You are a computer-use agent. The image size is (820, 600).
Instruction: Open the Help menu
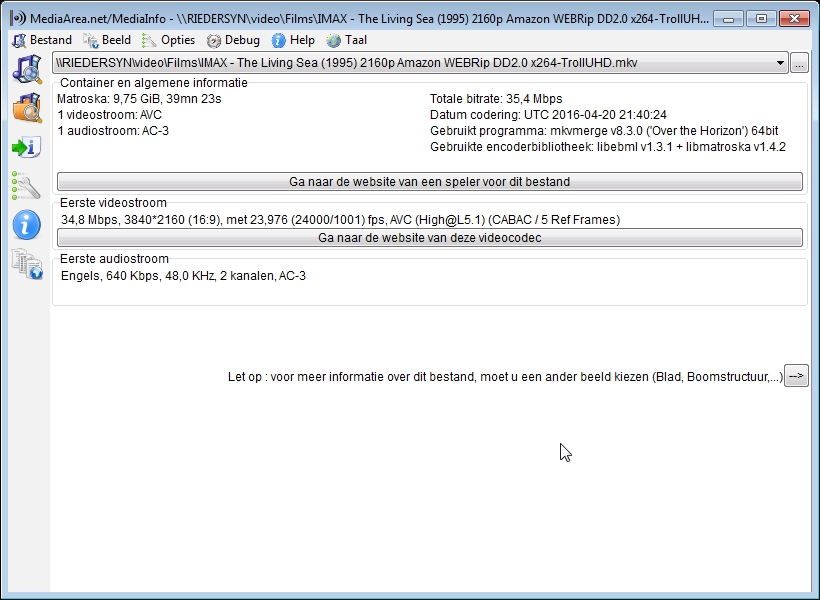(x=293, y=40)
